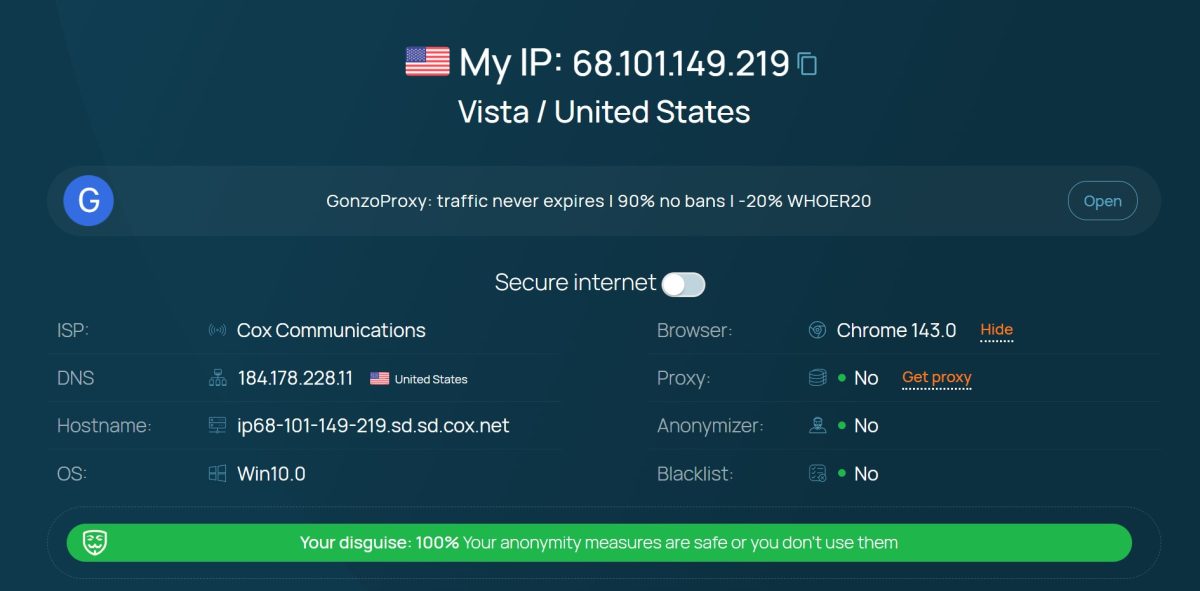Viewport: 1200px width, 591px height.
Task: Click the disguise mask icon in green bar
Action: (95, 542)
